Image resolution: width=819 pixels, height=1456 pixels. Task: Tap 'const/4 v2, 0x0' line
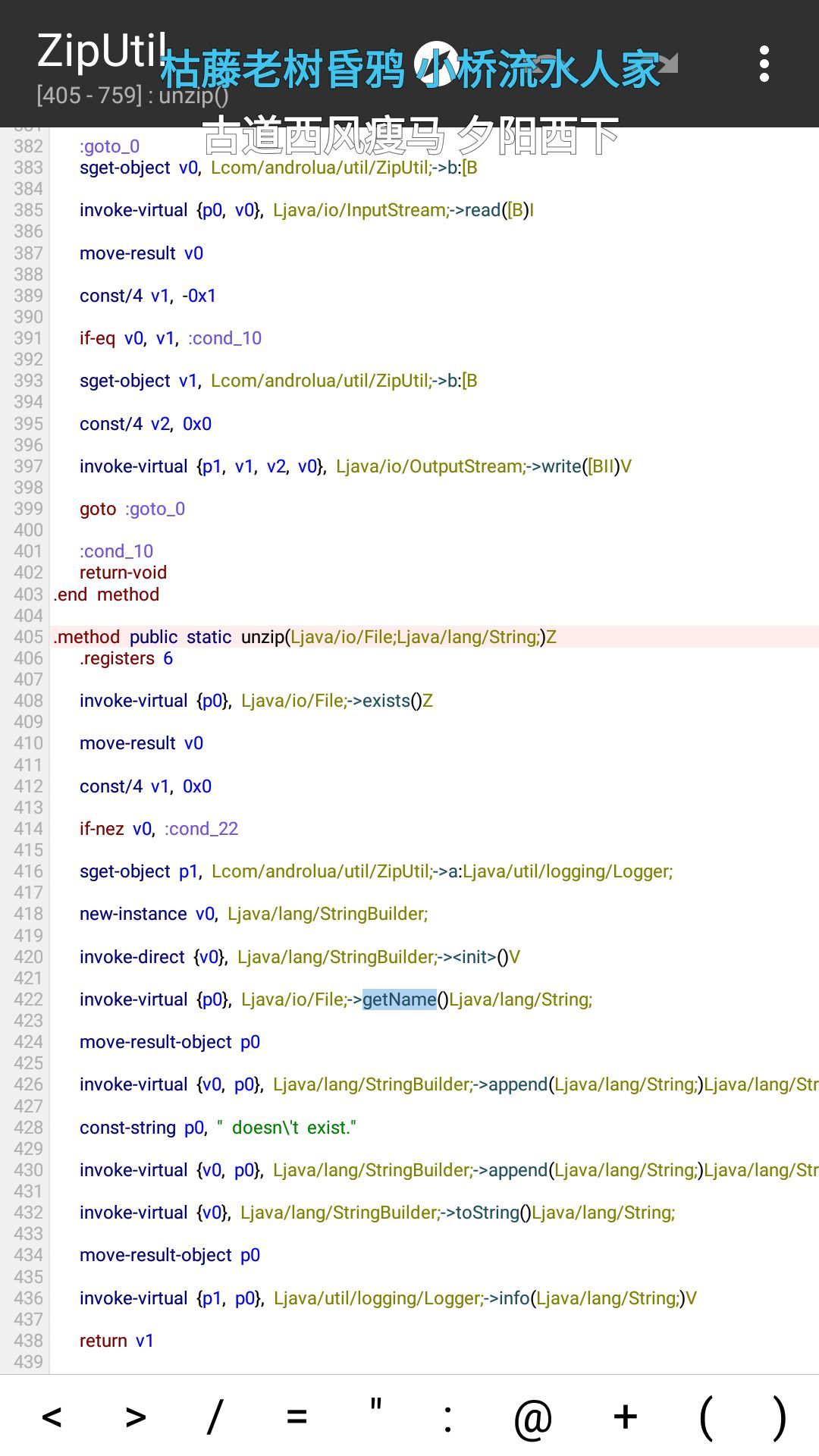[146, 424]
